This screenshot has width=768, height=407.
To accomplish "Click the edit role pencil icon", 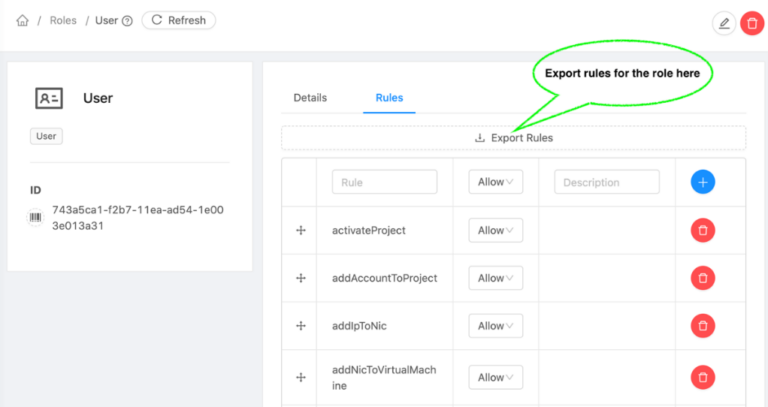I will (724, 23).
